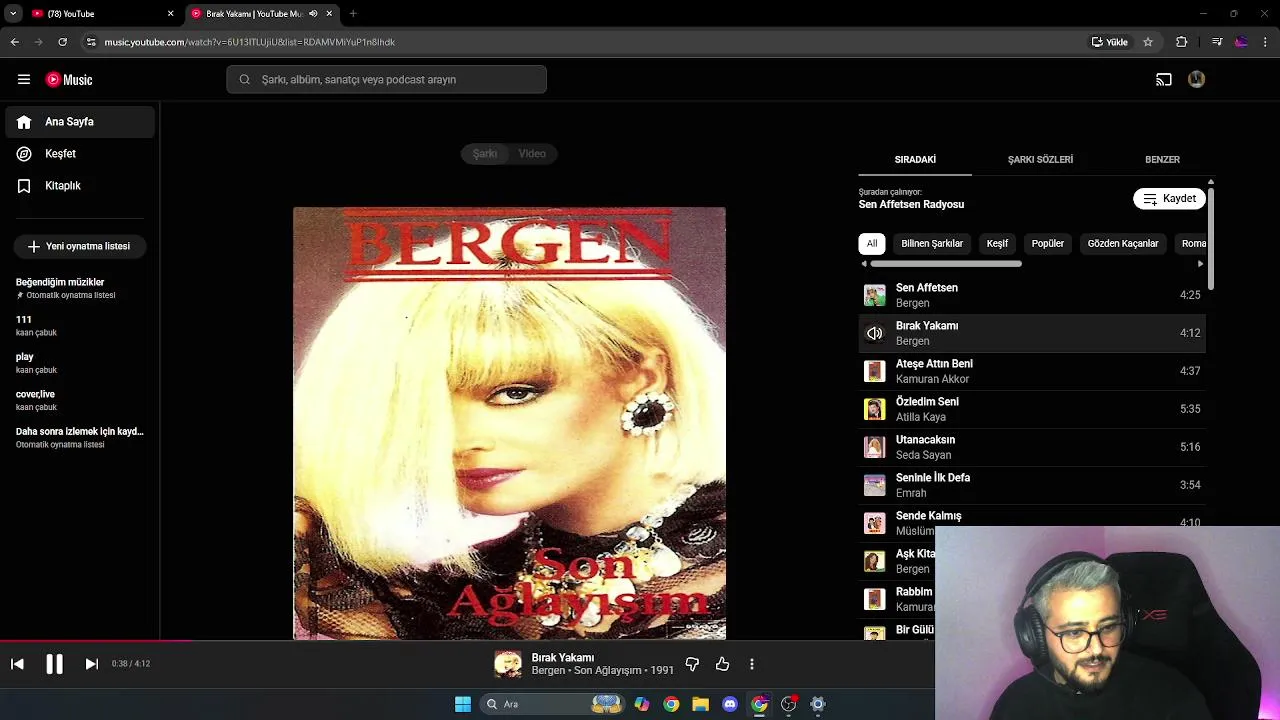
Task: Click the Özledim Seni thumbnail
Action: point(875,409)
